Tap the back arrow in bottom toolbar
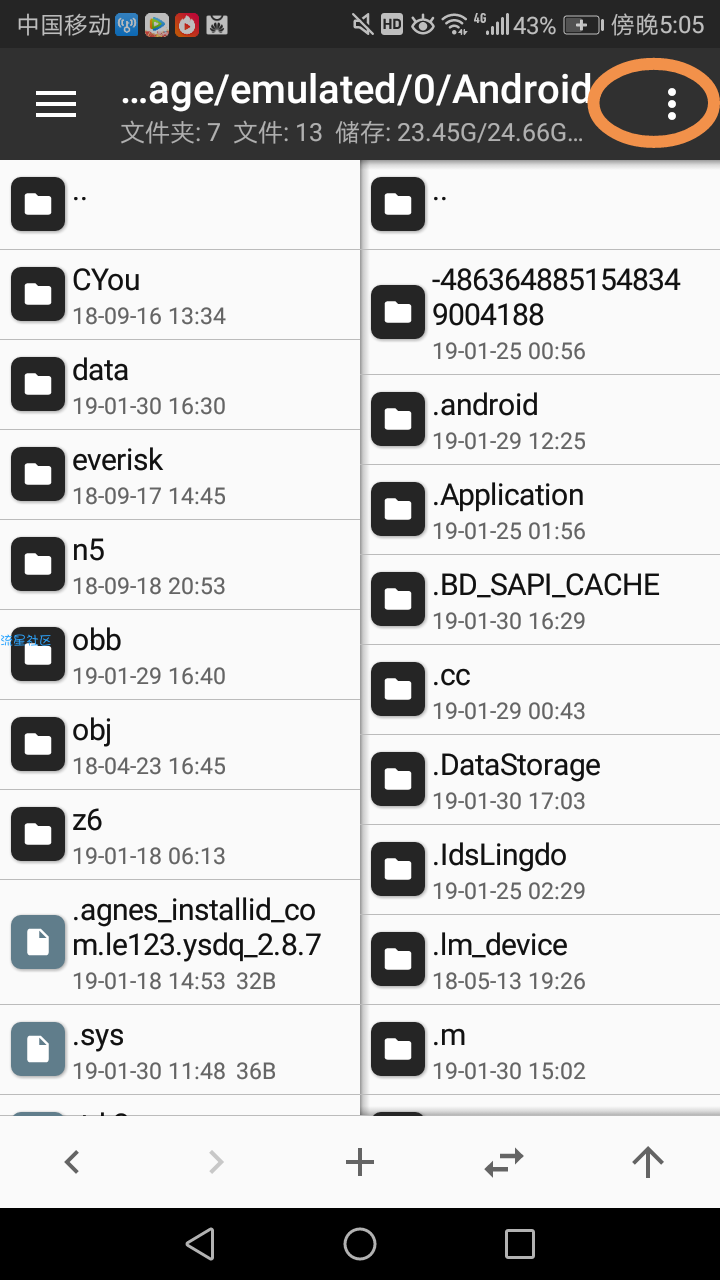720x1280 pixels. [72, 1161]
